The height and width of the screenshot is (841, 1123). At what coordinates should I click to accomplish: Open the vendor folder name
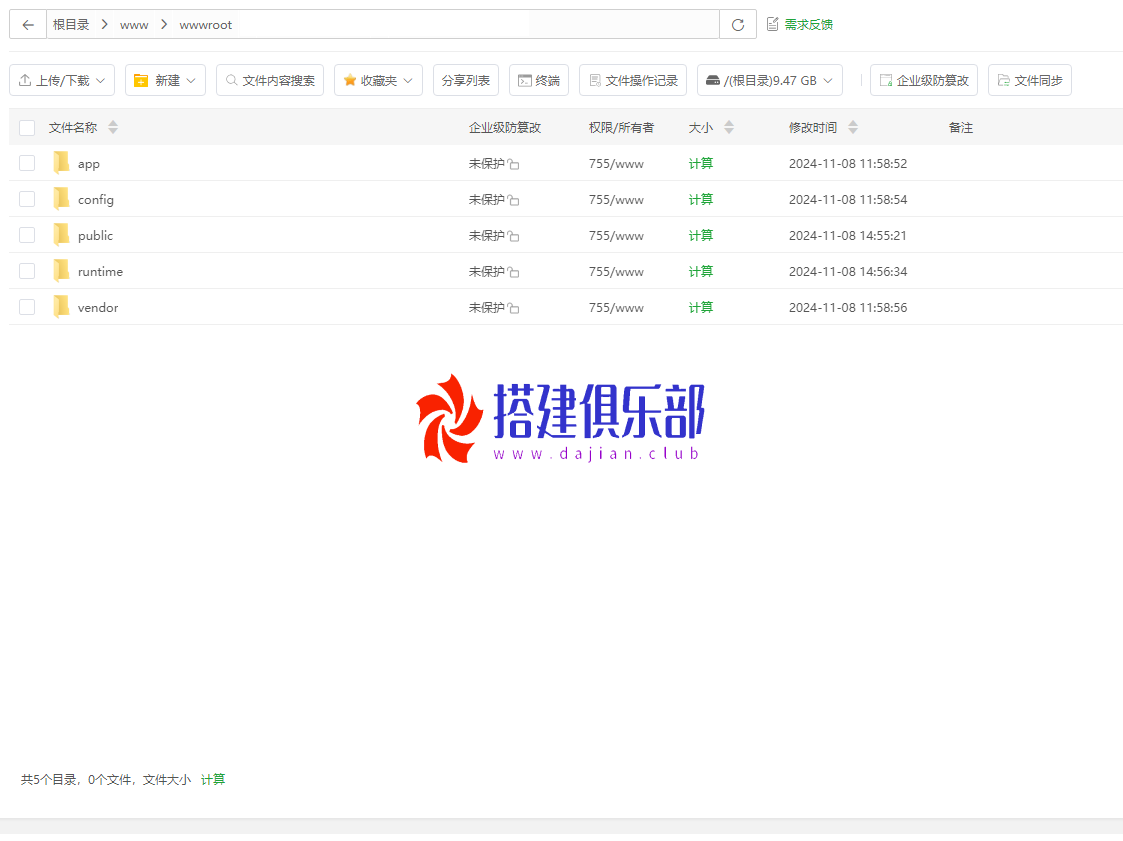point(98,307)
